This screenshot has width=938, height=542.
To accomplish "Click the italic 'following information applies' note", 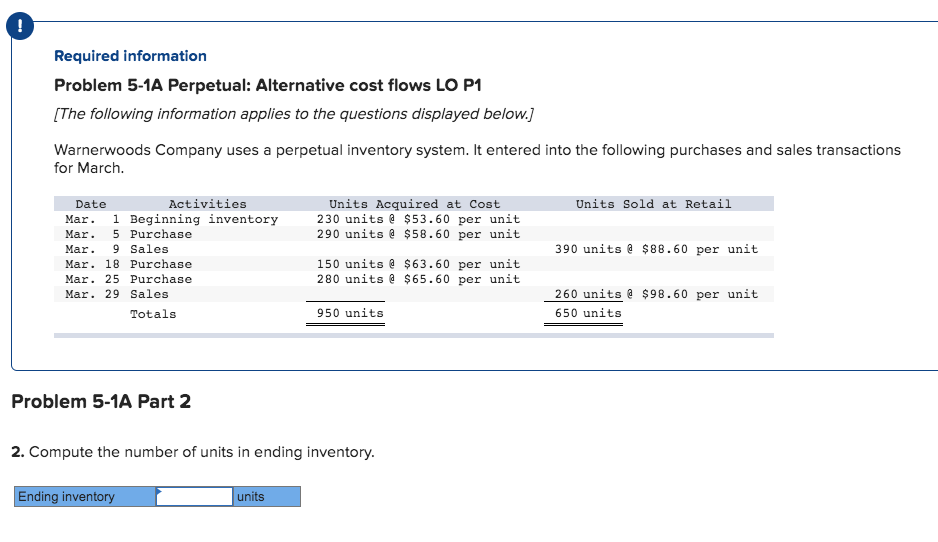I will pos(294,114).
